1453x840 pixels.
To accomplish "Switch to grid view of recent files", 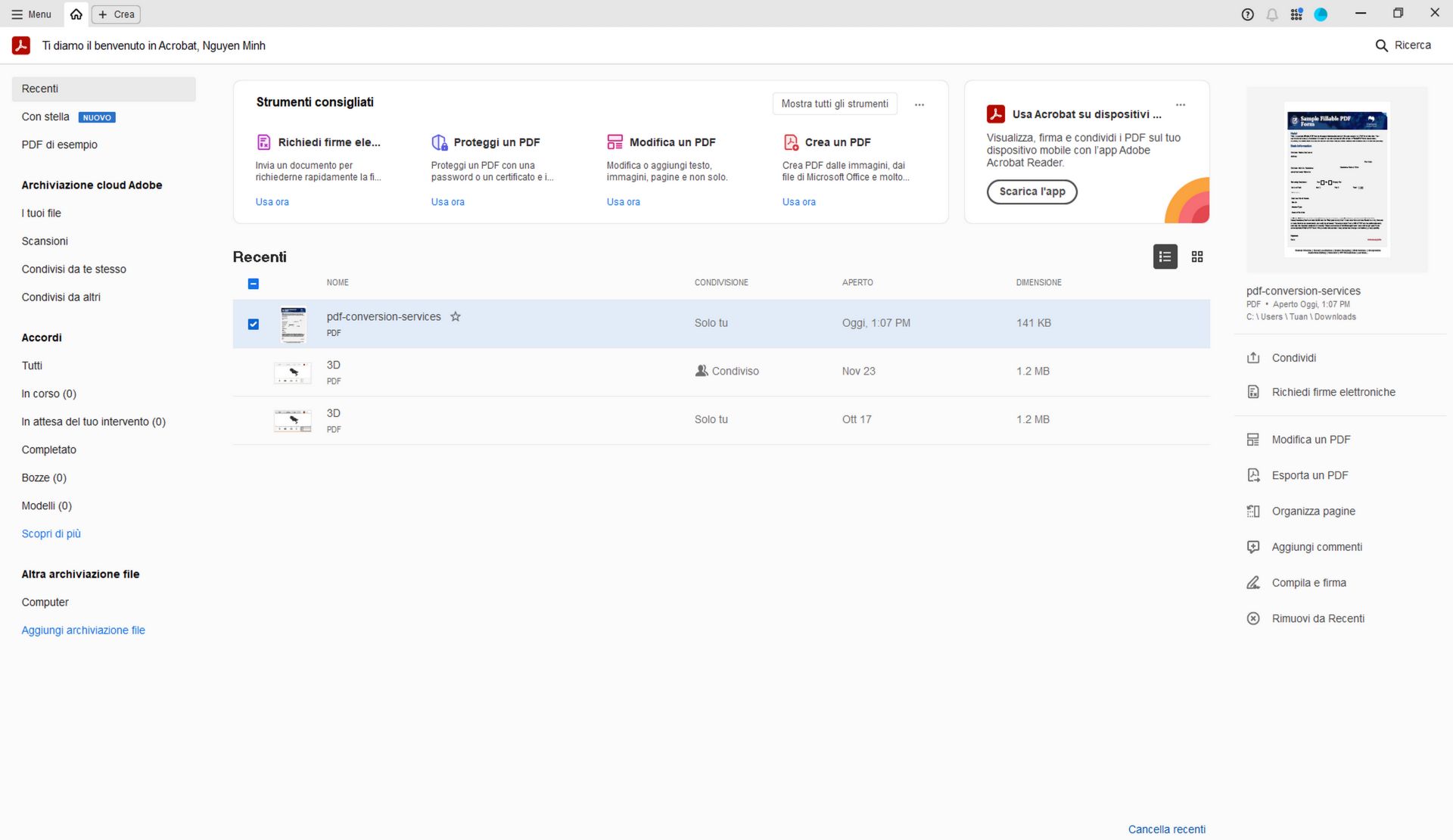I will (1197, 257).
